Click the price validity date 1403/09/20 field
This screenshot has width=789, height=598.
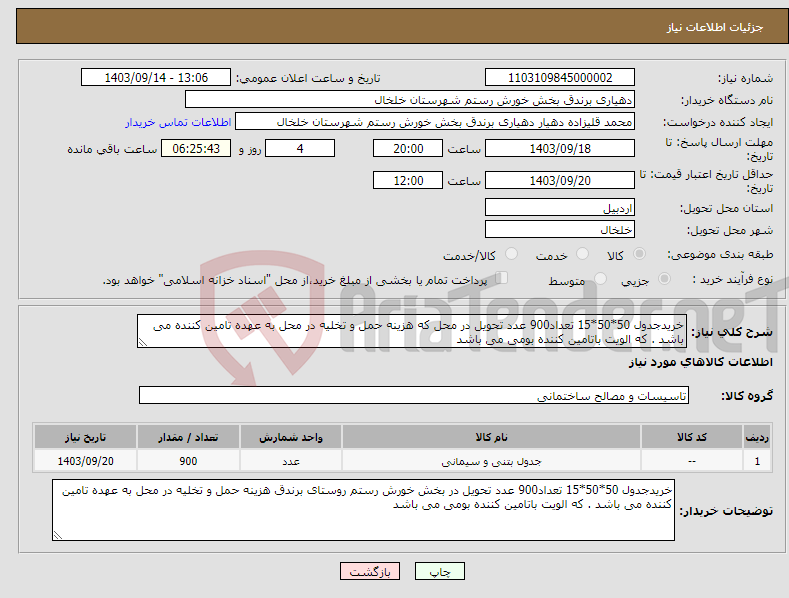tap(560, 180)
